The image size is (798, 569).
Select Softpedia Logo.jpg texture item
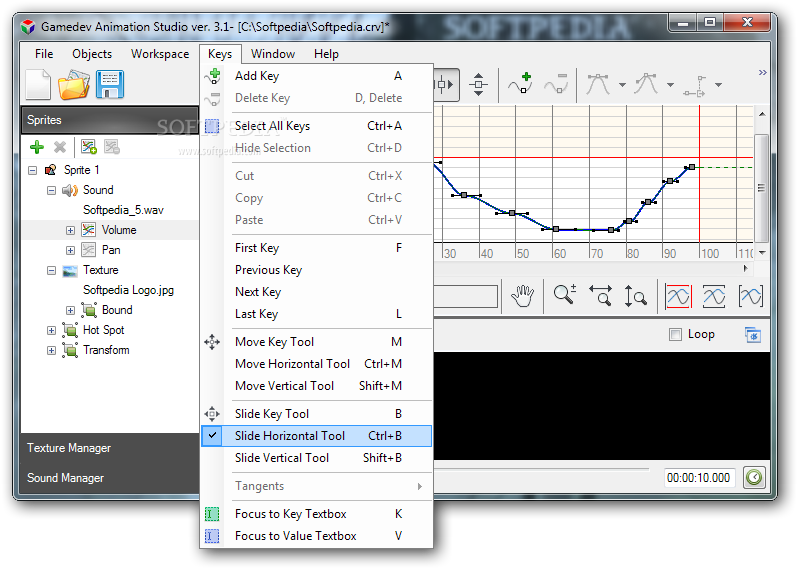[x=128, y=290]
